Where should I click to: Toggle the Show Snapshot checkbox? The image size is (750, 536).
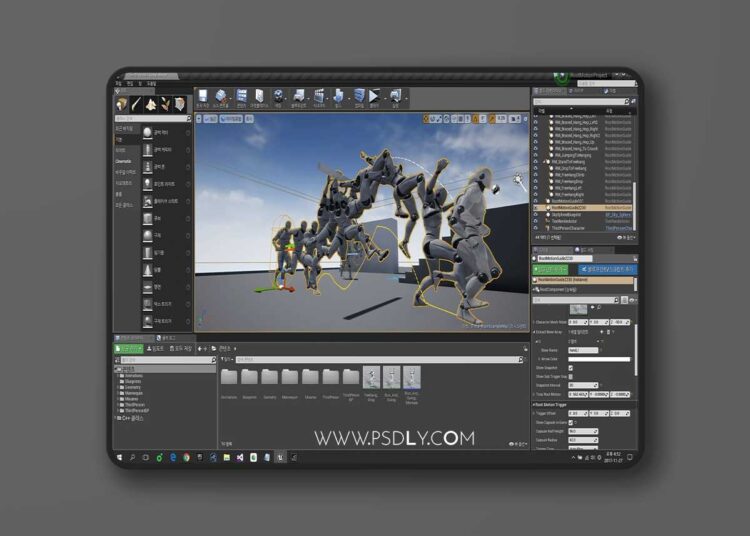click(x=571, y=368)
